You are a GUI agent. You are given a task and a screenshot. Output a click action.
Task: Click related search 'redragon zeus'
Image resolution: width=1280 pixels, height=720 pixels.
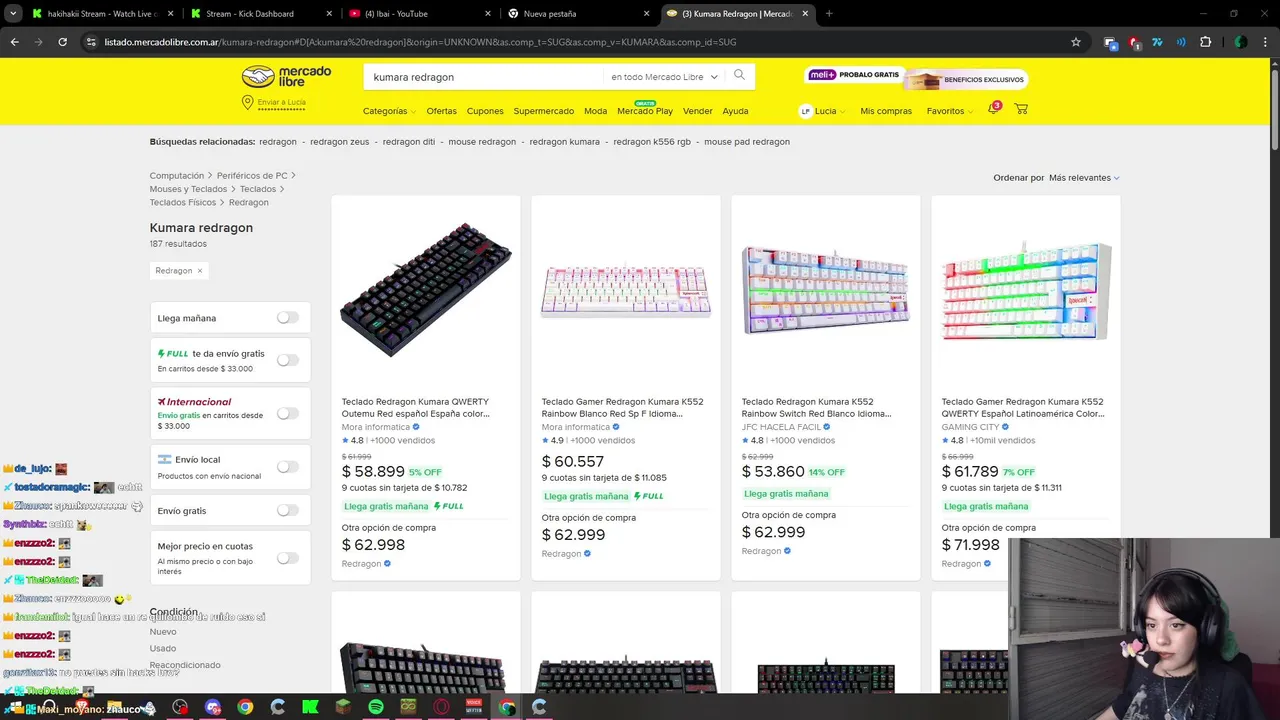point(339,142)
